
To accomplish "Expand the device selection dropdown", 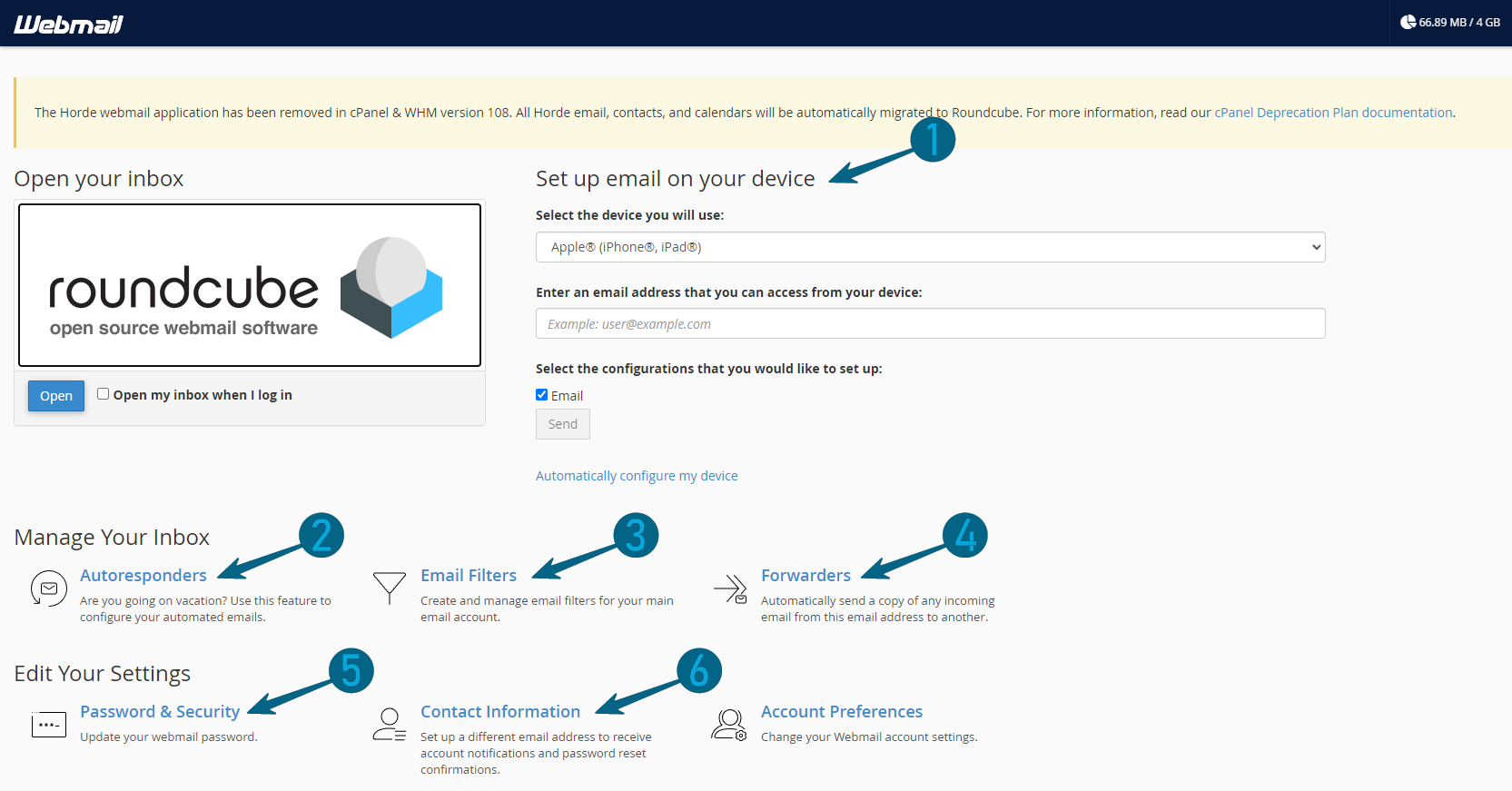I will (x=930, y=247).
